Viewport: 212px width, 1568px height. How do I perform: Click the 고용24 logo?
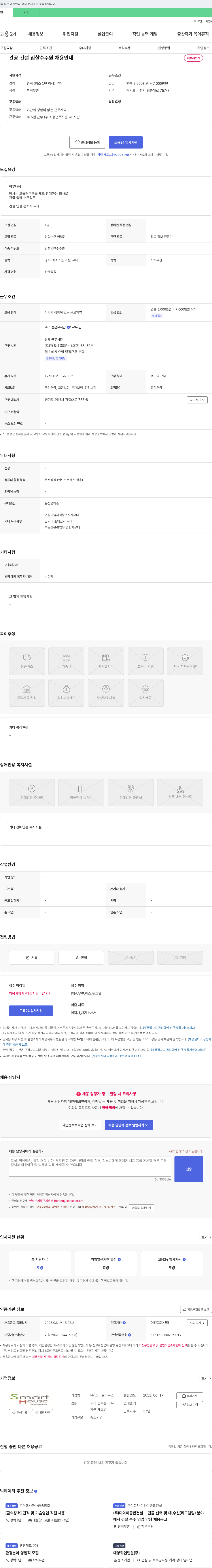[x=9, y=34]
